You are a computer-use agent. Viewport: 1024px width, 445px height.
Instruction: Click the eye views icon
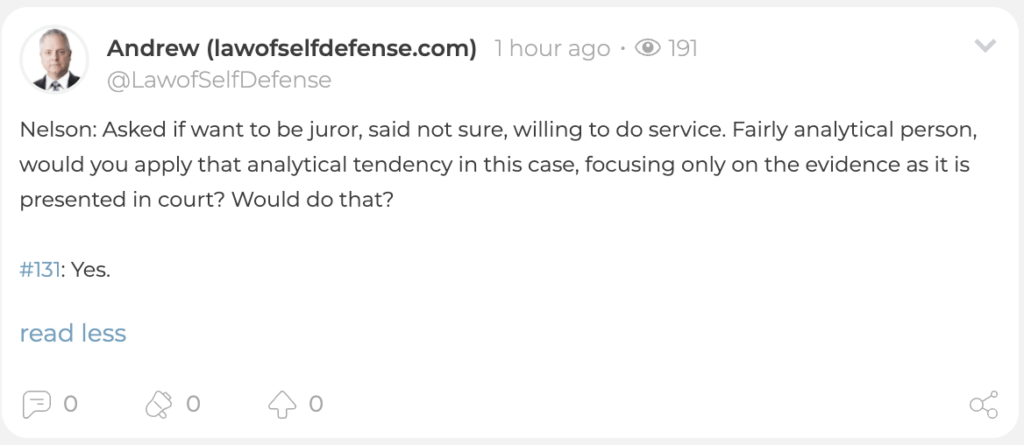click(648, 48)
